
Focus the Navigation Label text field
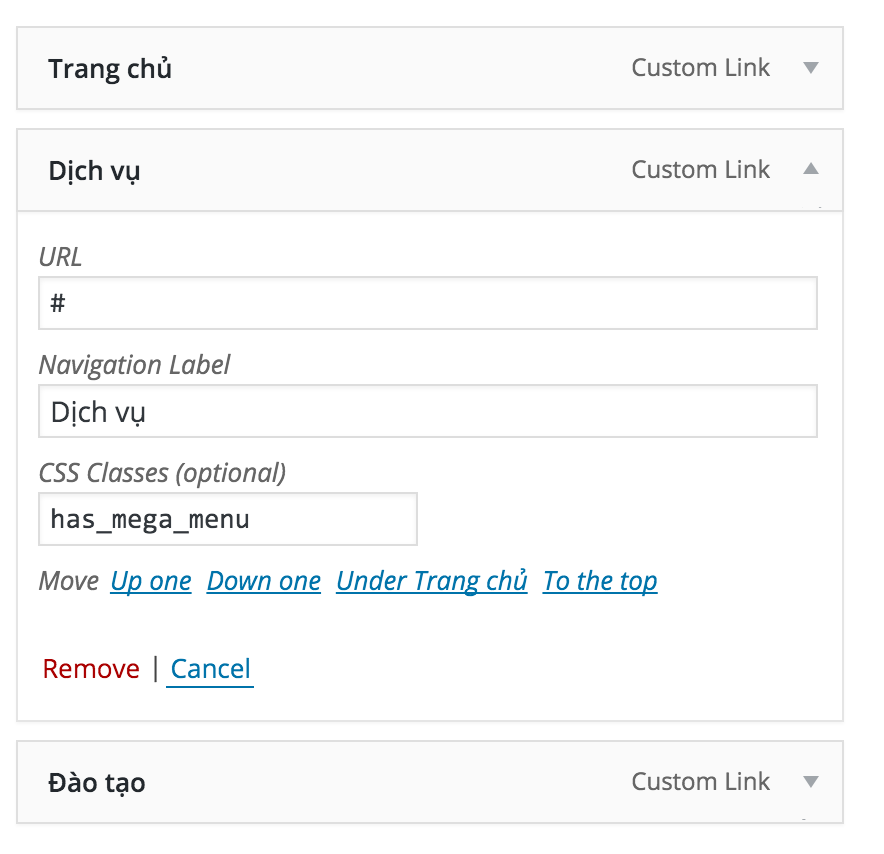click(x=428, y=411)
